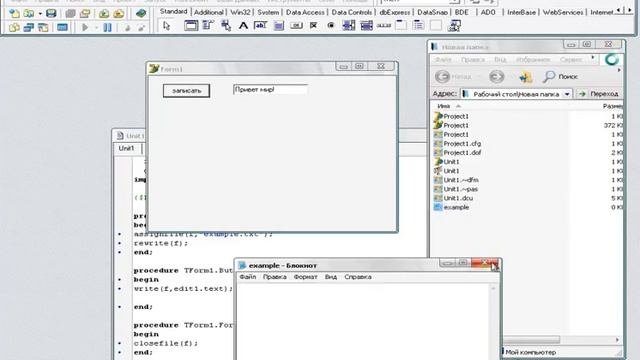Click the Переход button in Explorer
Image resolution: width=640 pixels, height=360 pixels.
click(x=599, y=94)
